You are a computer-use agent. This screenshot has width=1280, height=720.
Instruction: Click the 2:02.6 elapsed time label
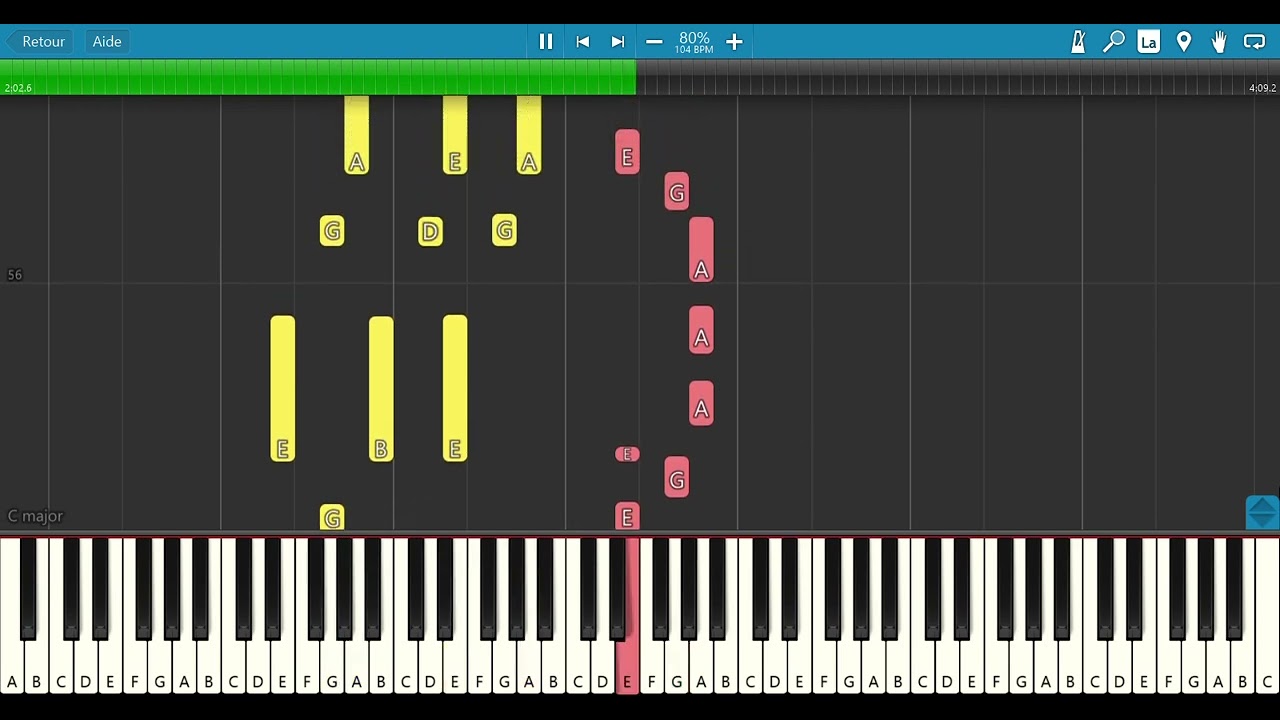tap(18, 88)
